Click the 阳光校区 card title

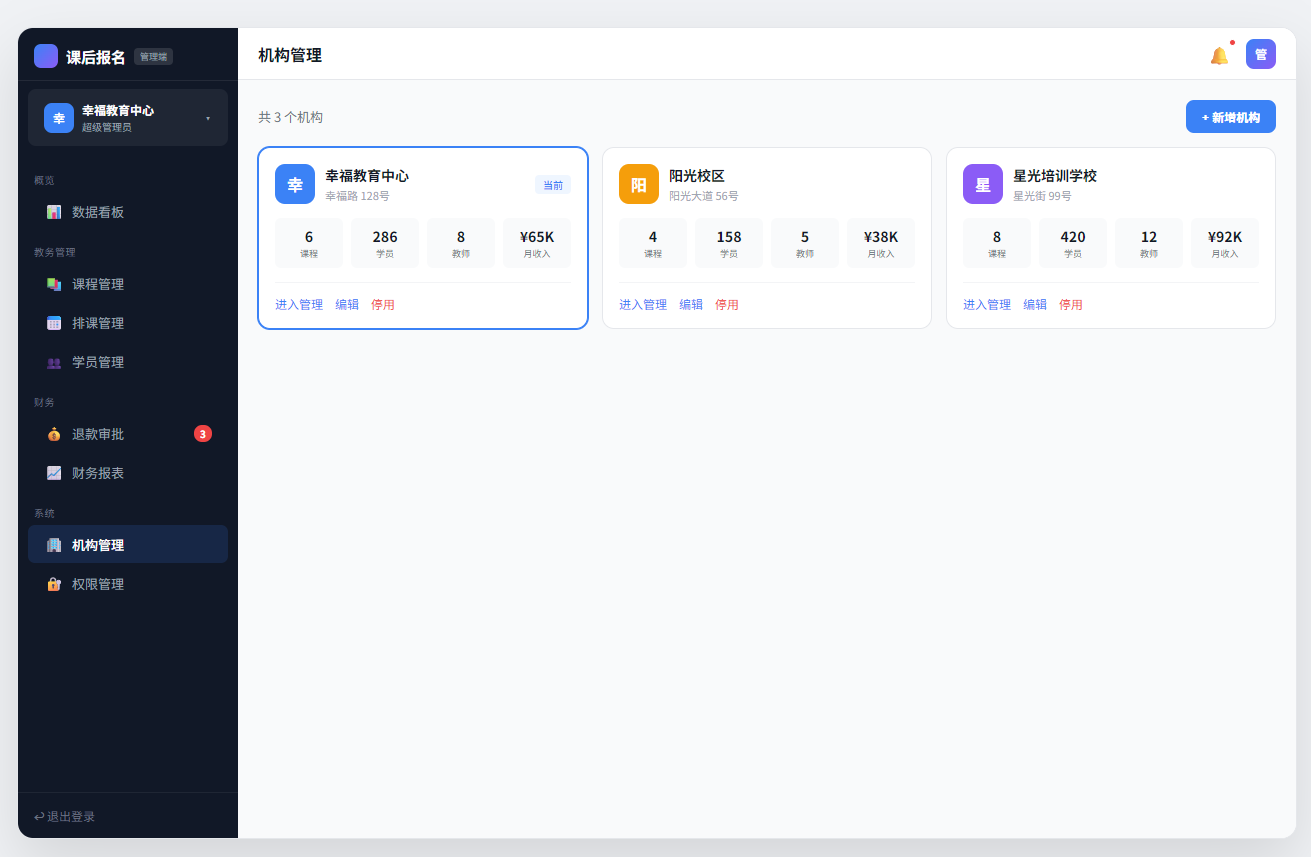tap(697, 176)
